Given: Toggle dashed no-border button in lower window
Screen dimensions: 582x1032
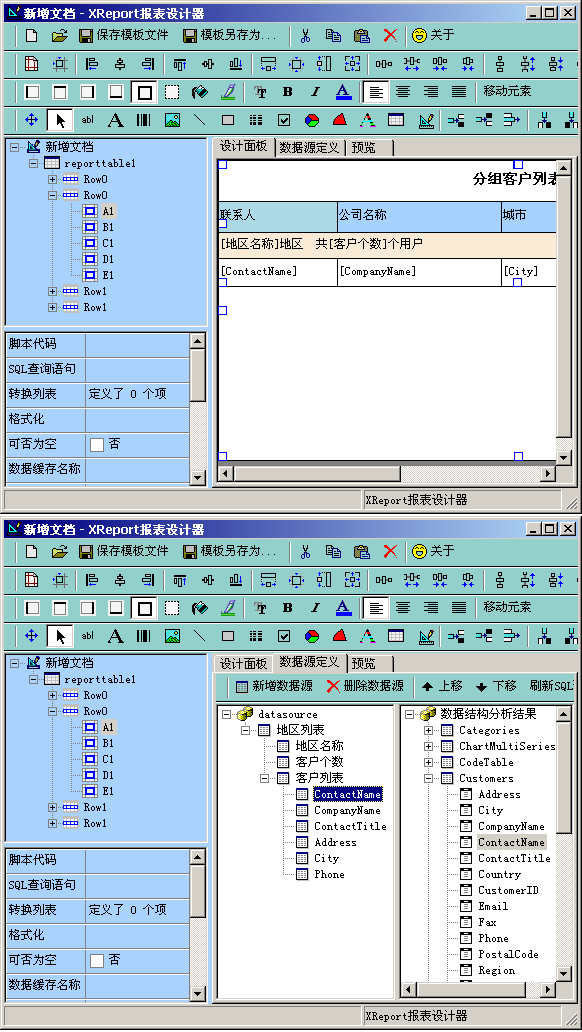Looking at the screenshot, I should point(172,608).
